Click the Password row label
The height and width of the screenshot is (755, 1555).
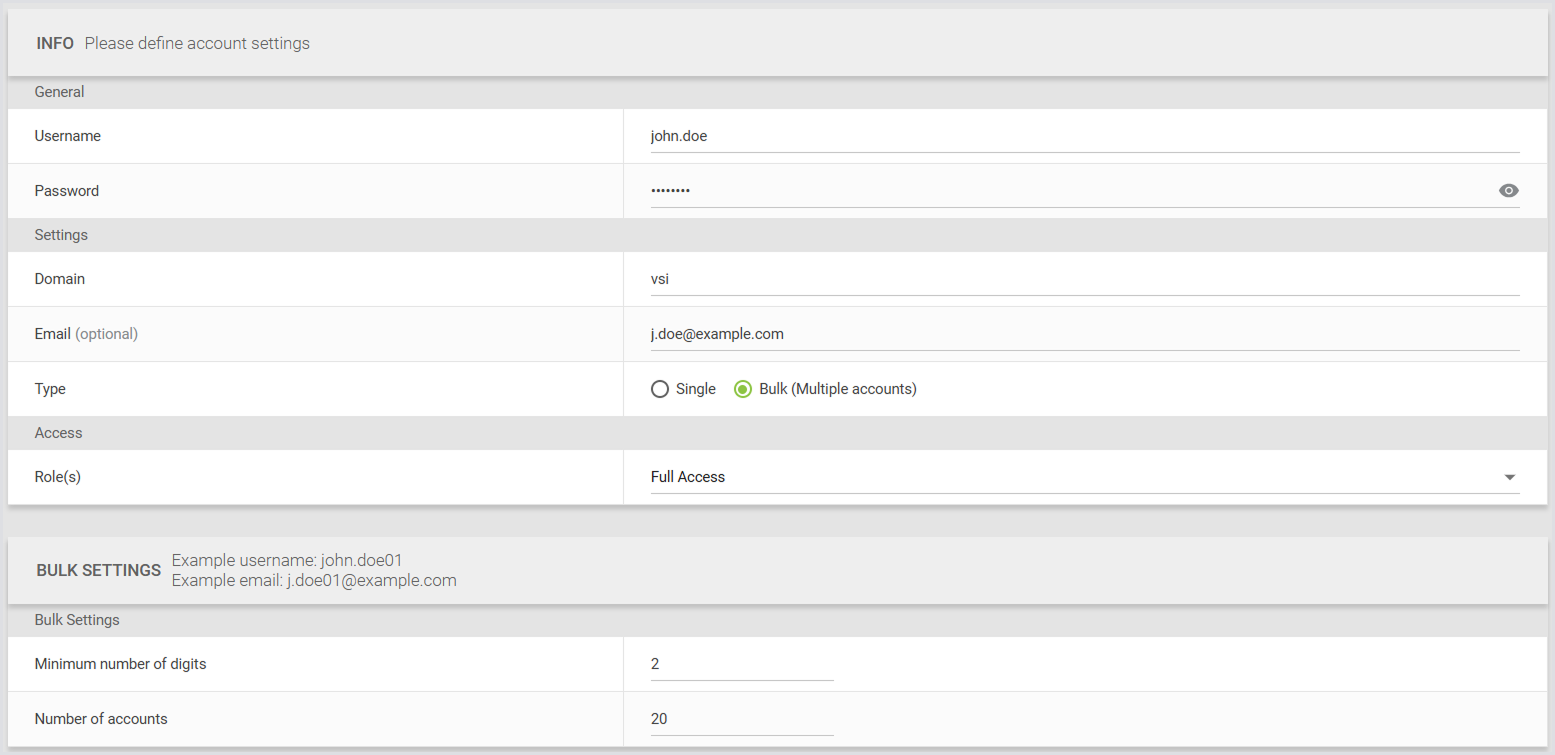coord(67,191)
